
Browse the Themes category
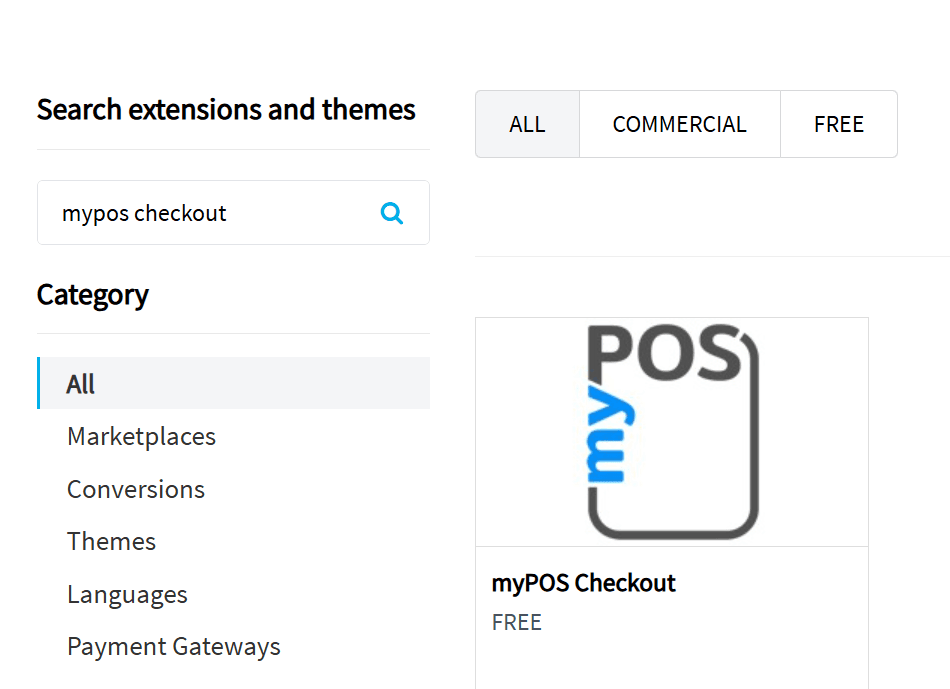pyautogui.click(x=111, y=541)
